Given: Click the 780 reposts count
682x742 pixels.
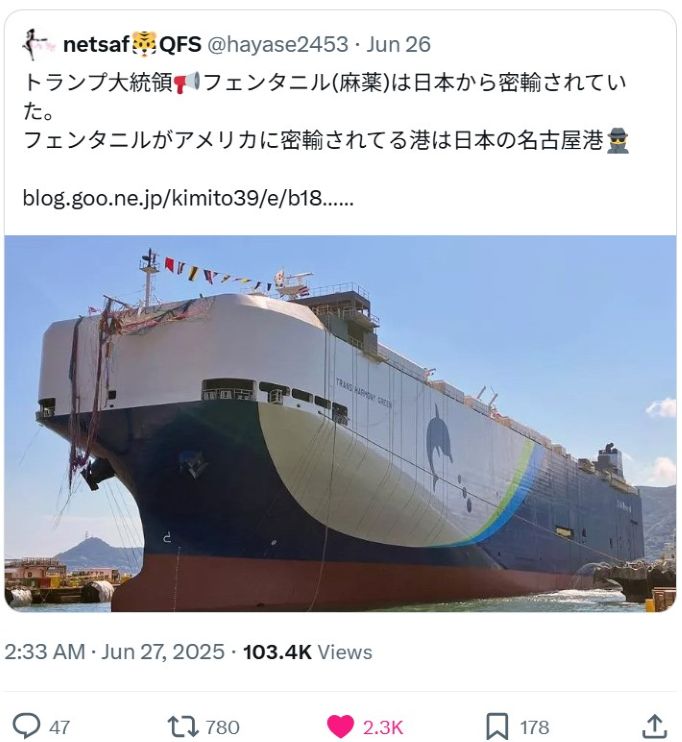Looking at the screenshot, I should point(222,727).
